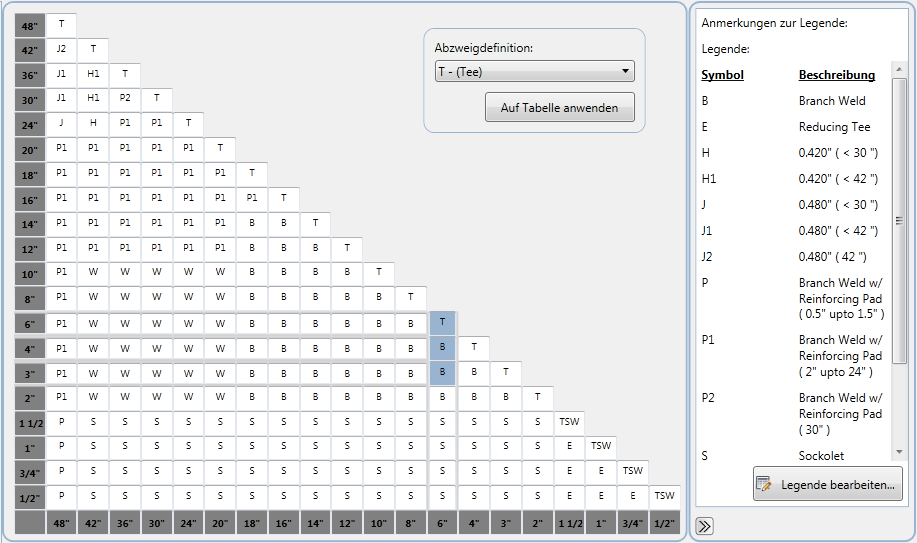Click the Symbol column header in legend
Viewport: 917px width, 543px height.
pyautogui.click(x=722, y=75)
